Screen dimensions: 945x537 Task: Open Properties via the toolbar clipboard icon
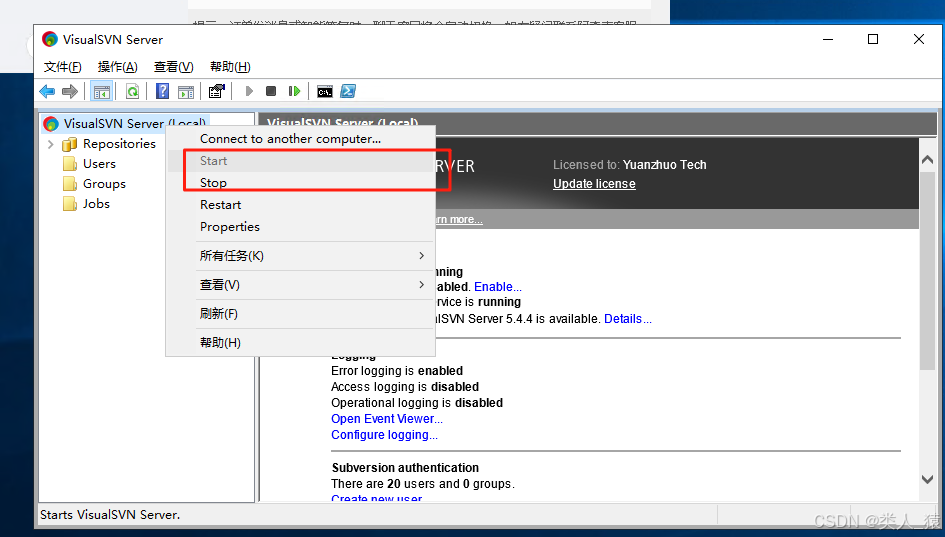pyautogui.click(x=216, y=91)
